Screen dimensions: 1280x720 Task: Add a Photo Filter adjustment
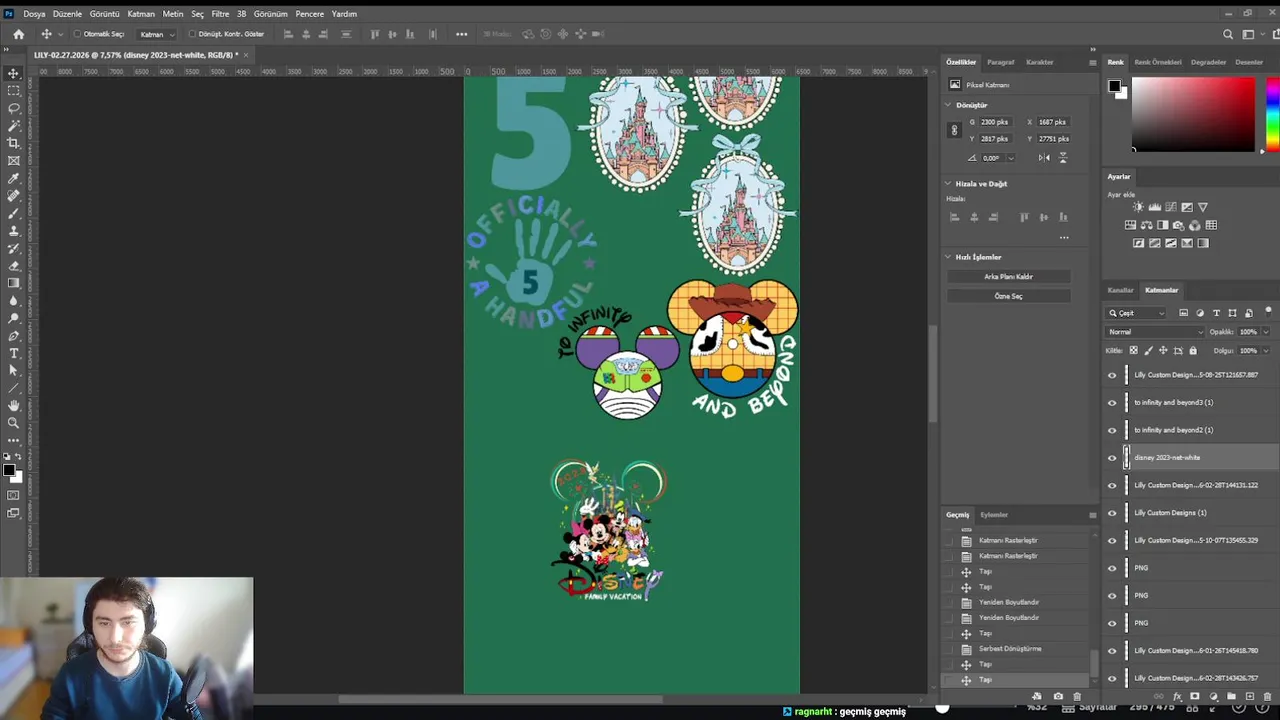[1178, 225]
